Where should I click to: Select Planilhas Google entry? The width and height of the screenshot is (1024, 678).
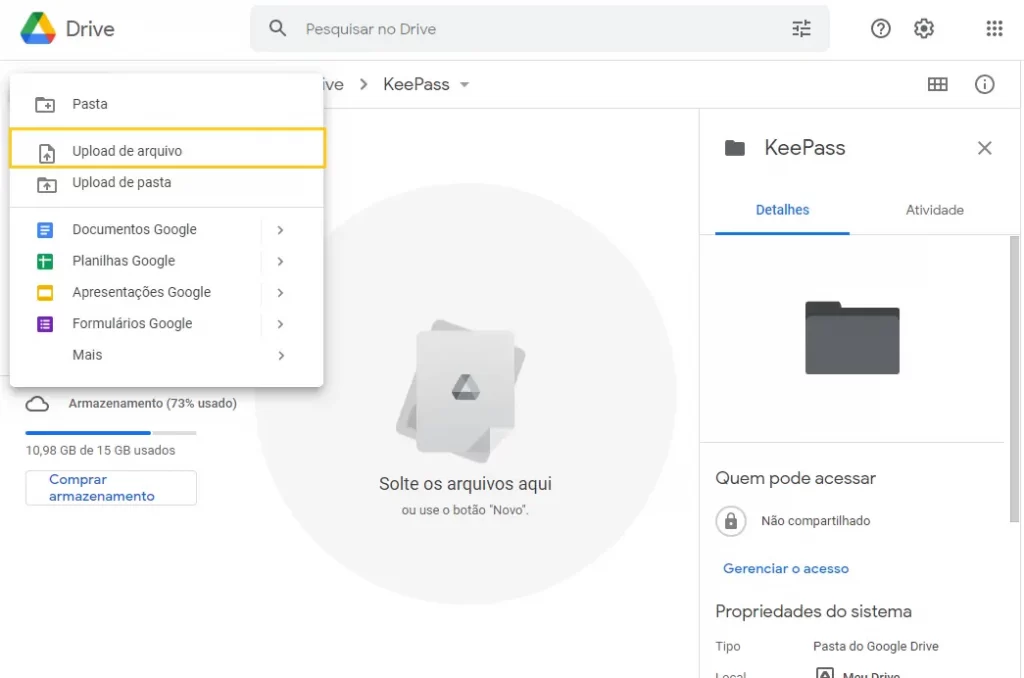(167, 261)
